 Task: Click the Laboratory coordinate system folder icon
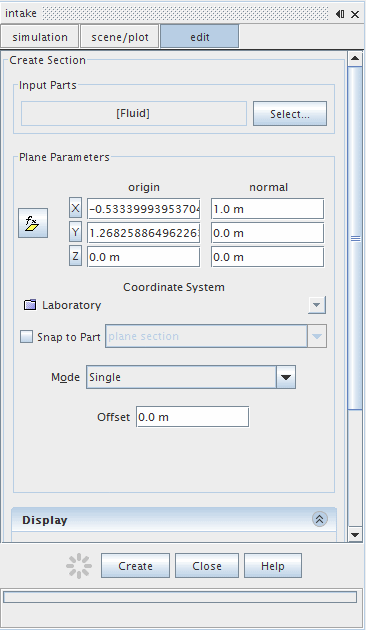pyautogui.click(x=30, y=305)
